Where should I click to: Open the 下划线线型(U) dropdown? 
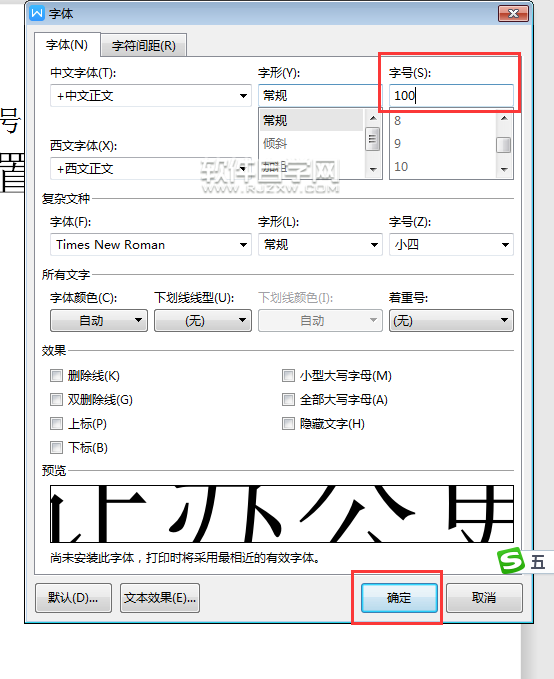point(203,320)
